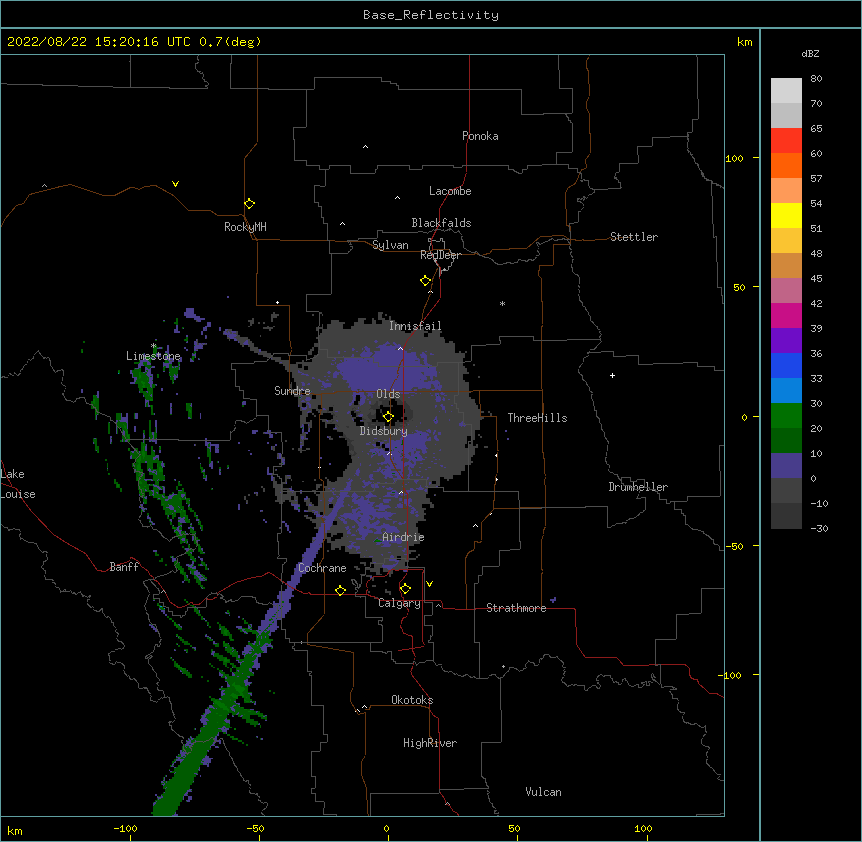Click the yellow station marker south of RedDeer

point(425,280)
